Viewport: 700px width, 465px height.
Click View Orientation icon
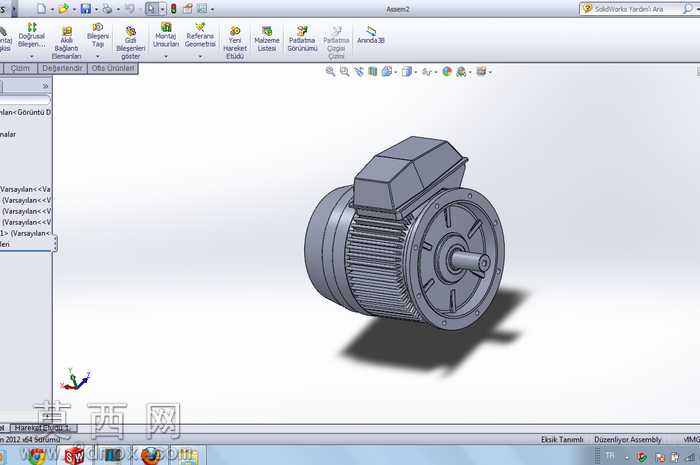pos(387,71)
